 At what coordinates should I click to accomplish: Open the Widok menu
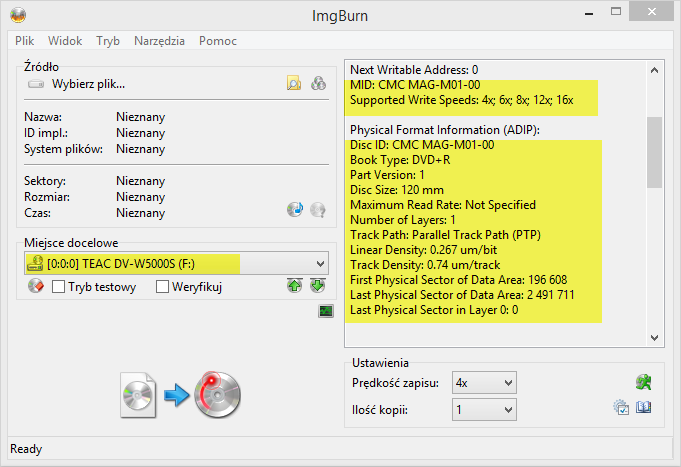pos(65,41)
